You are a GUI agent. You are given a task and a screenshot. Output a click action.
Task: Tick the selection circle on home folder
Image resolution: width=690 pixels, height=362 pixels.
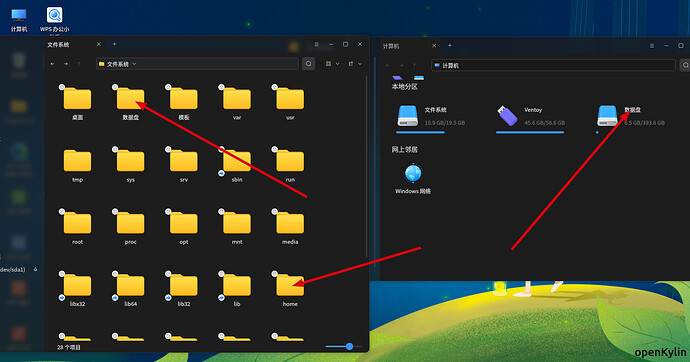pyautogui.click(x=275, y=274)
